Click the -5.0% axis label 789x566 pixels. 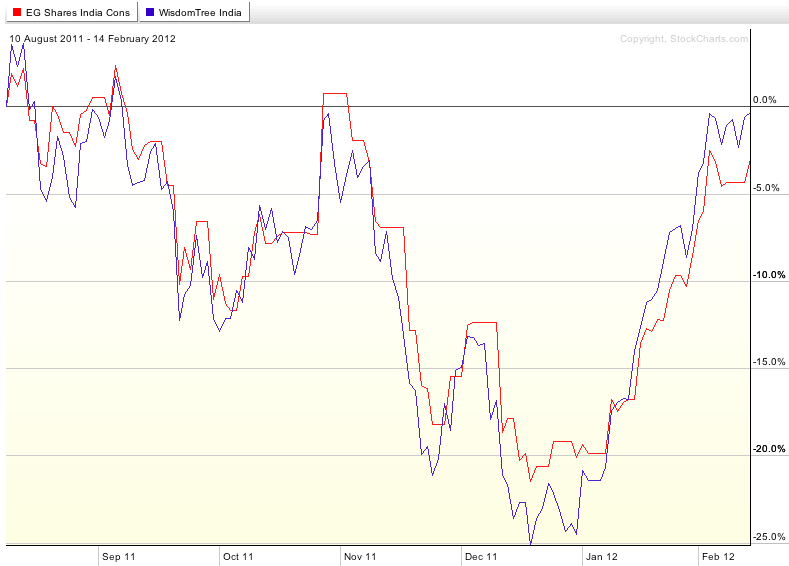tap(766, 188)
